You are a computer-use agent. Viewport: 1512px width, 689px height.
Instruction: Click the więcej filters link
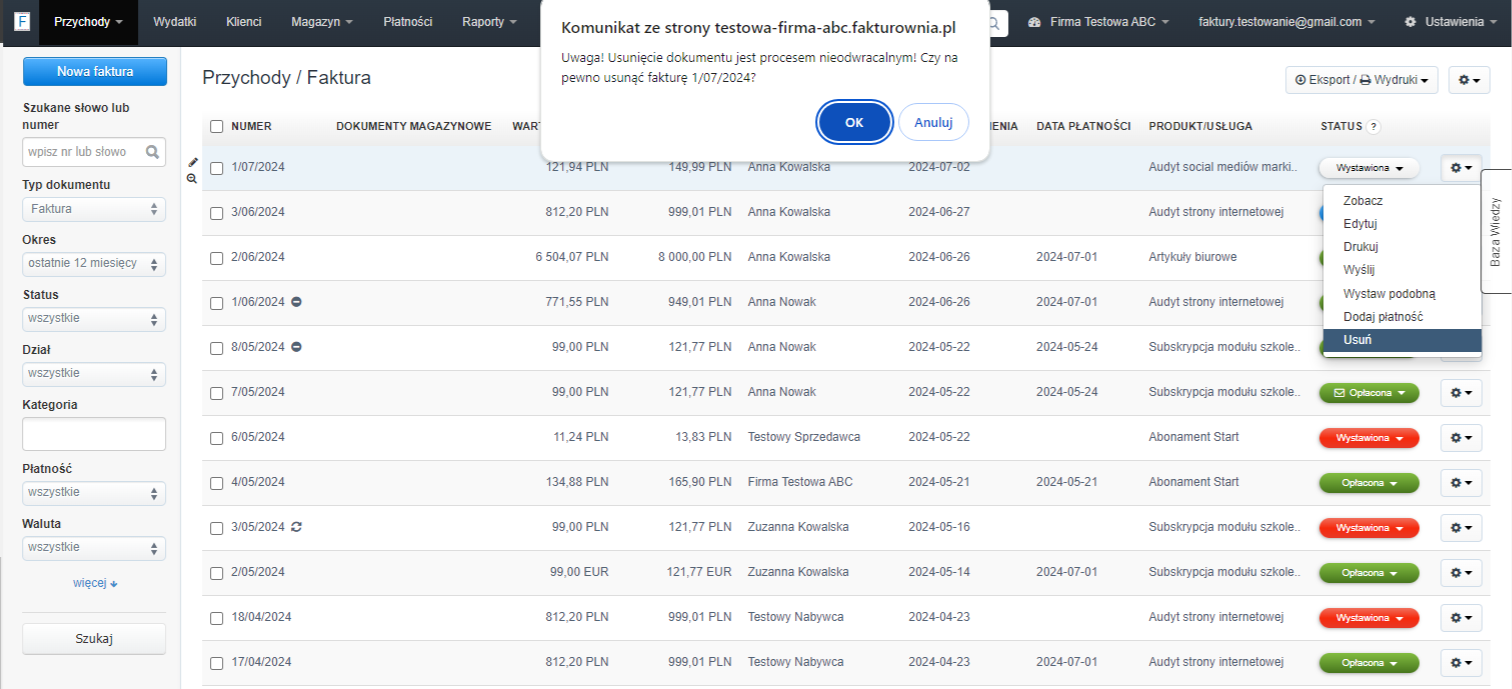coord(95,583)
